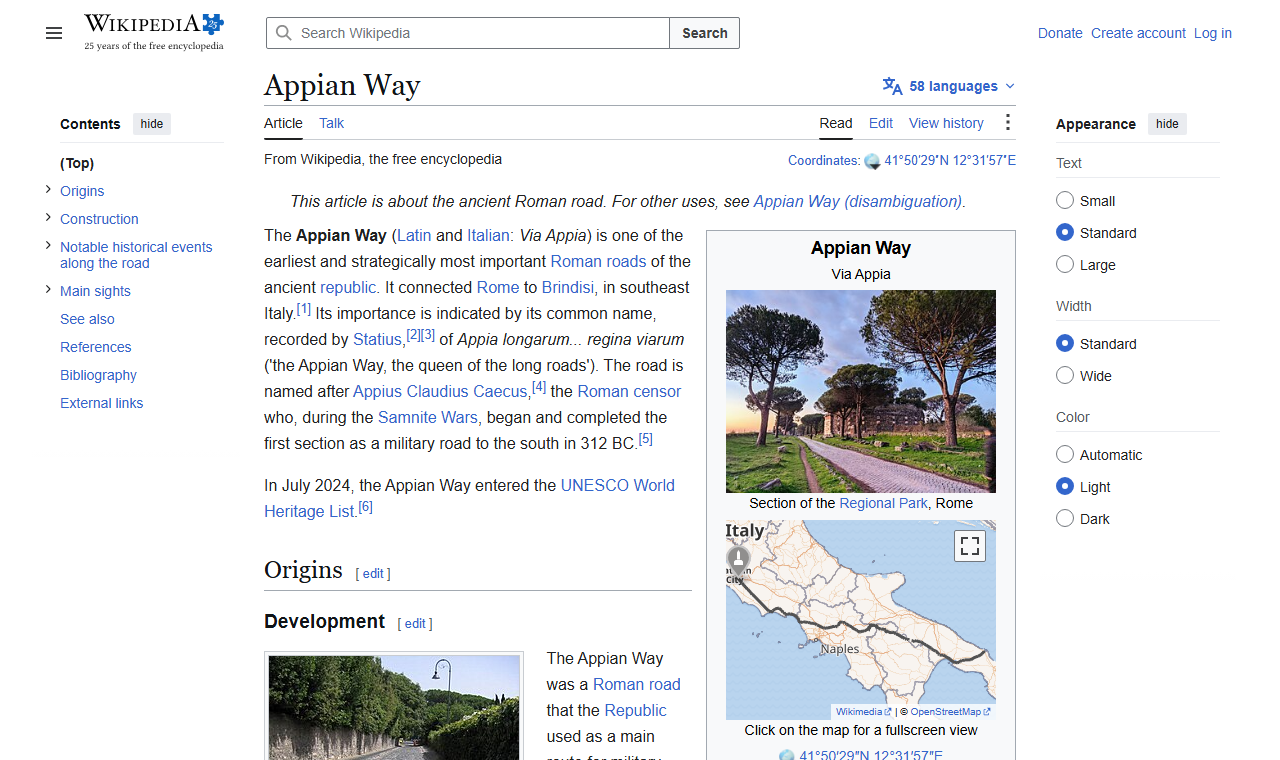The image size is (1280, 760).
Task: Click the Naples area on map
Action: click(x=840, y=649)
